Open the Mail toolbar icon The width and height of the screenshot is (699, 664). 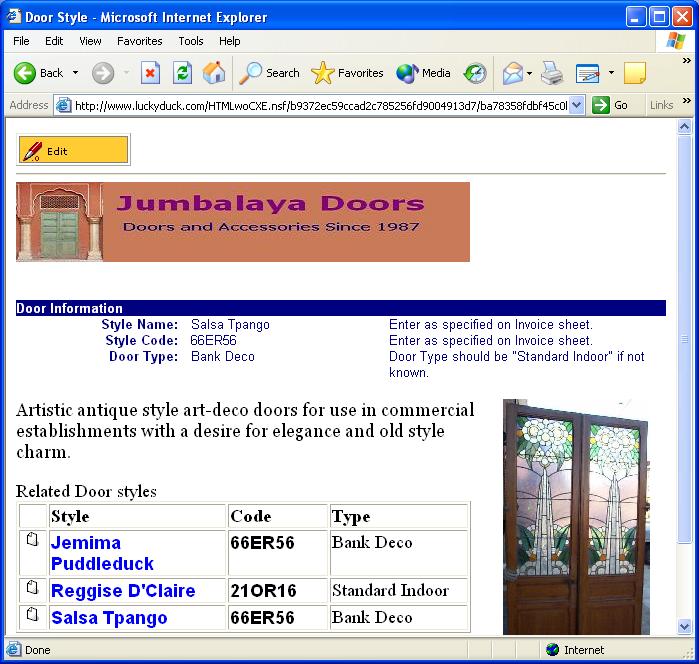coord(513,73)
